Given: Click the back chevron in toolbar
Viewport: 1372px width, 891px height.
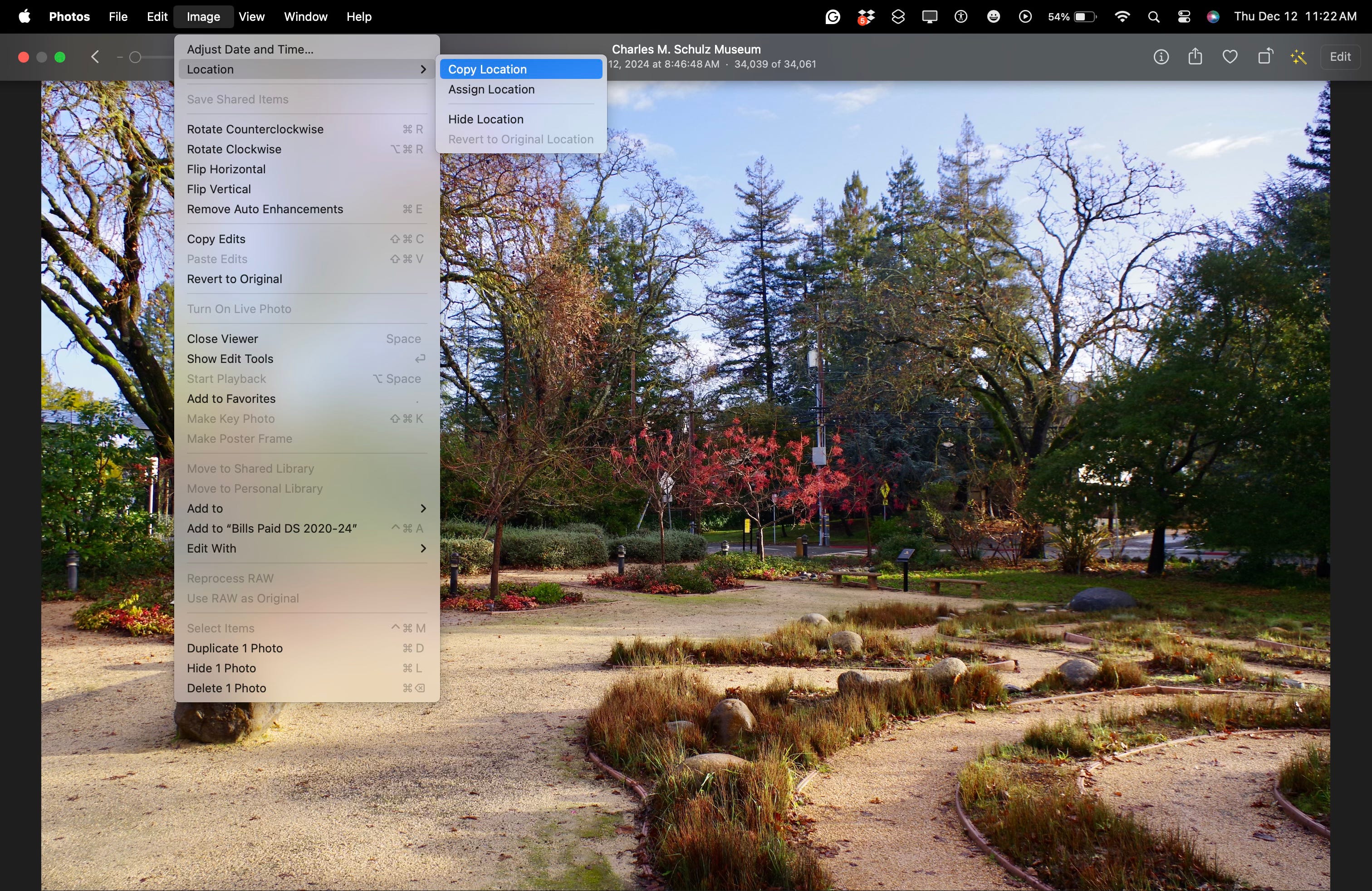Looking at the screenshot, I should coord(96,57).
